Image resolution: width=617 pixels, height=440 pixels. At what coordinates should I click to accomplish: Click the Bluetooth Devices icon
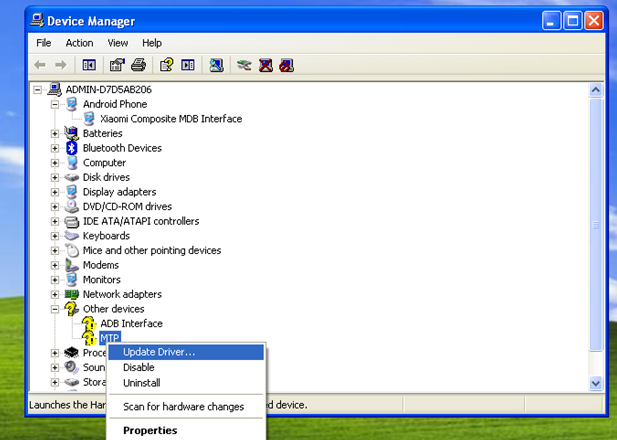[72, 148]
